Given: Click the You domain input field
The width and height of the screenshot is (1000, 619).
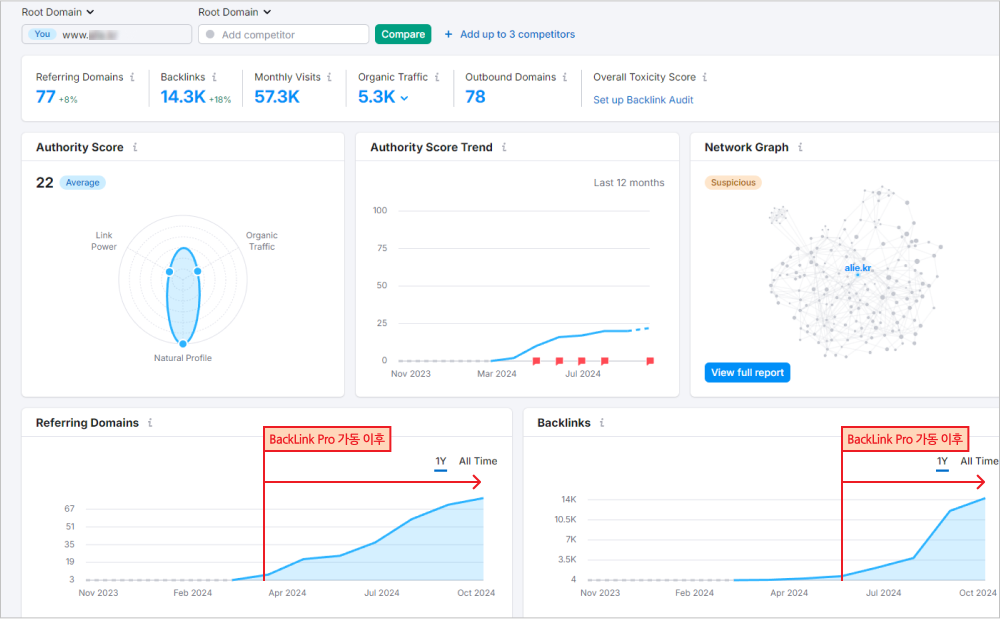Looking at the screenshot, I should point(107,34).
